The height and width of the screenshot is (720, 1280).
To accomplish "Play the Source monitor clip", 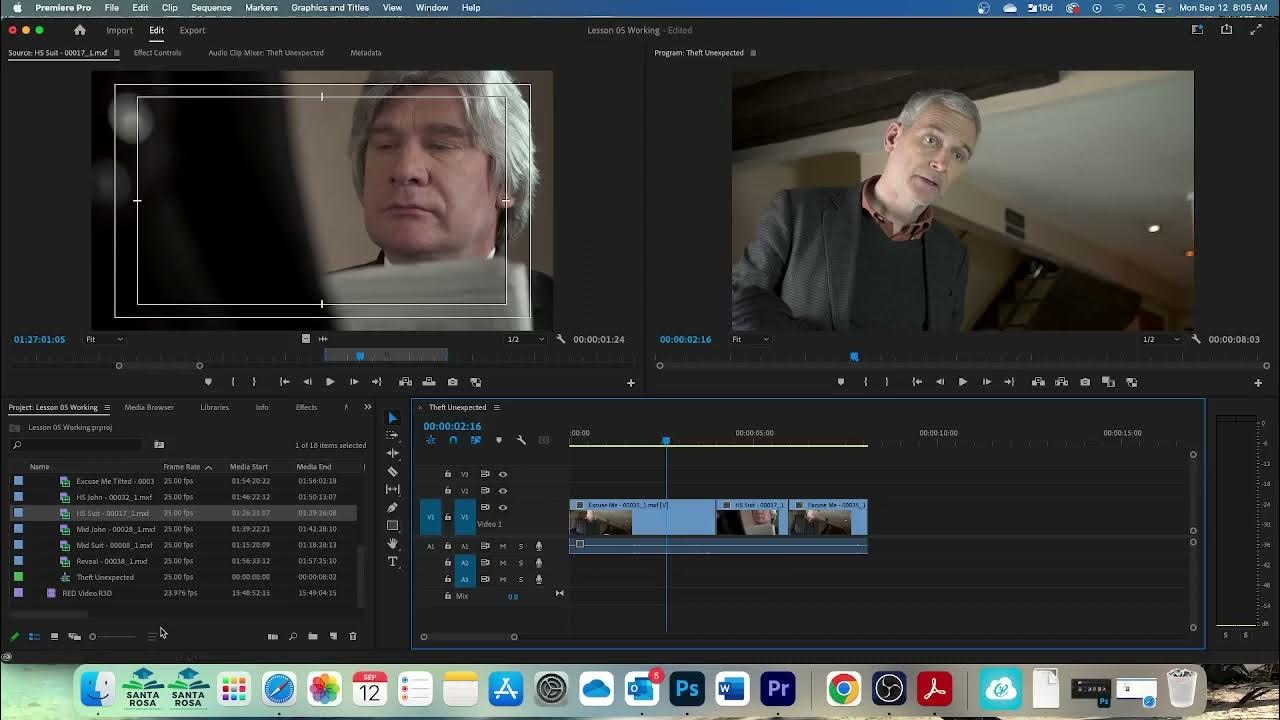I will (x=330, y=382).
